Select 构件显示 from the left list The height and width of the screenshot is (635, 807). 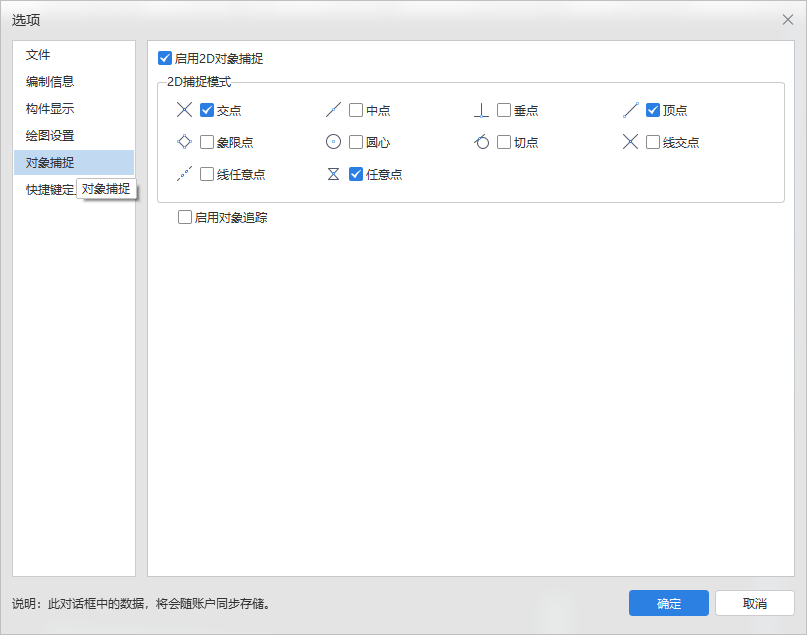click(x=50, y=109)
